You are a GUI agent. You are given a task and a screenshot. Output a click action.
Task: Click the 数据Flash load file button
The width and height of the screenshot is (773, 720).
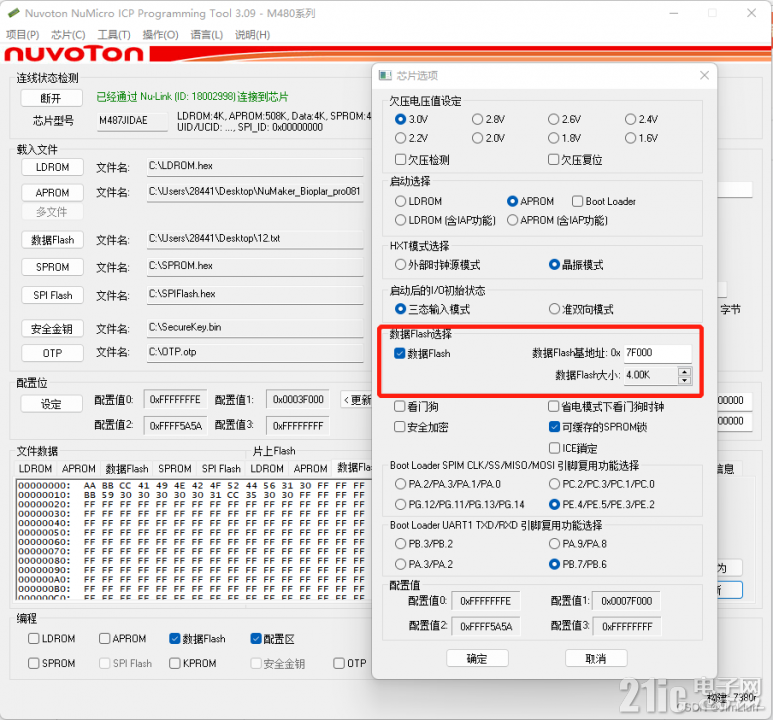(x=52, y=240)
